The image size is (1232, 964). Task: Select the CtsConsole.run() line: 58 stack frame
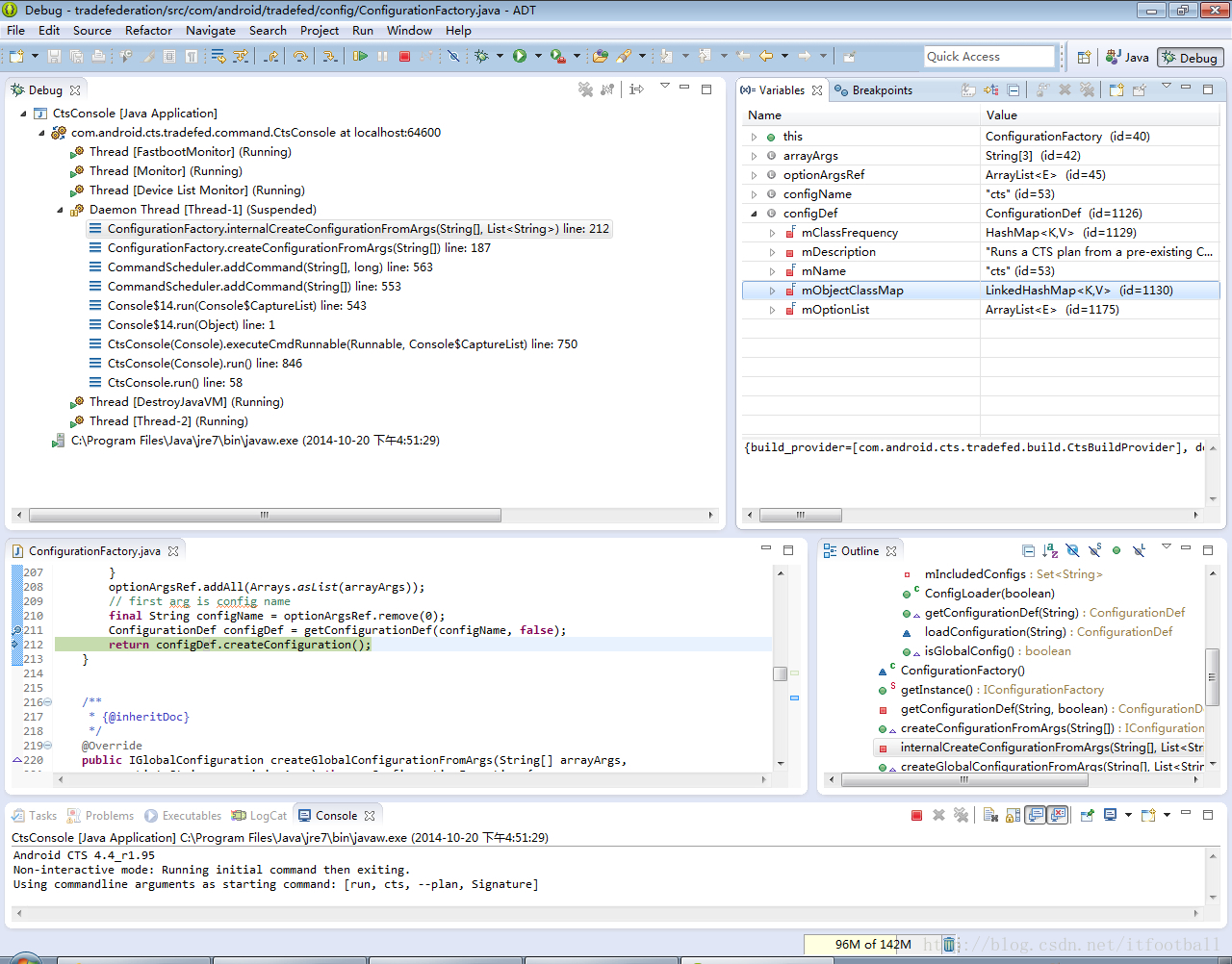click(174, 383)
